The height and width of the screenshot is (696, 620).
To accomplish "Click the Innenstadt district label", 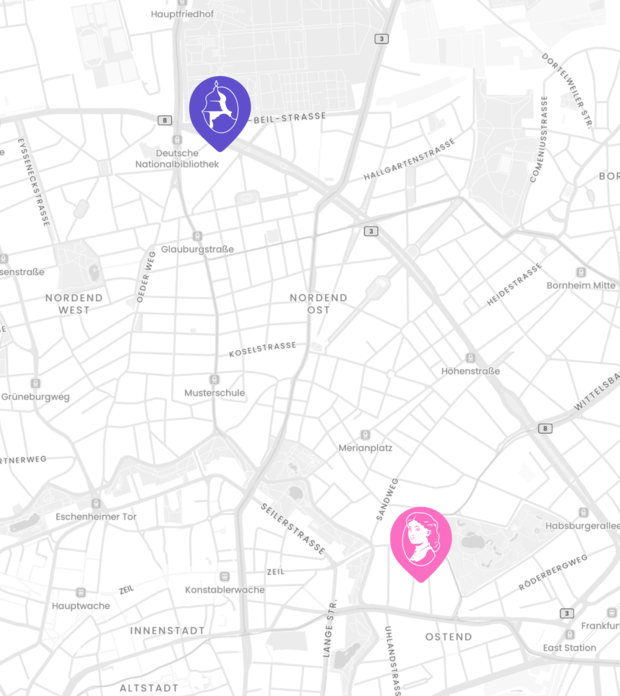I will (167, 631).
